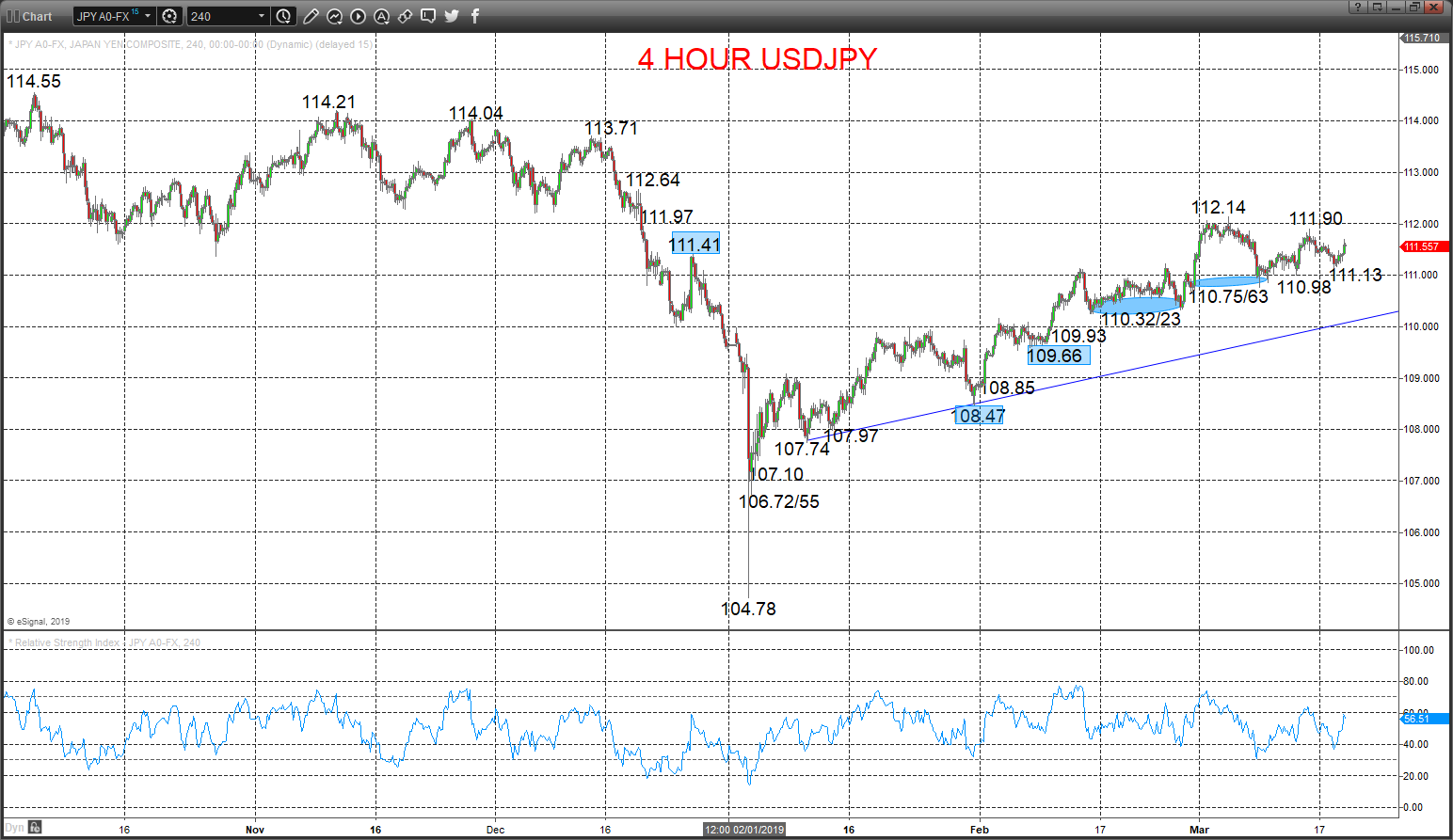Click the question mark help button
This screenshot has height=840, width=1453.
[1358, 7]
